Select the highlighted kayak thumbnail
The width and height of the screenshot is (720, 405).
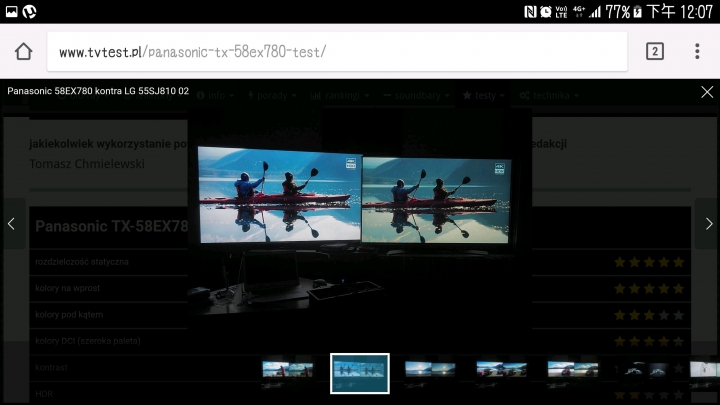[360, 373]
